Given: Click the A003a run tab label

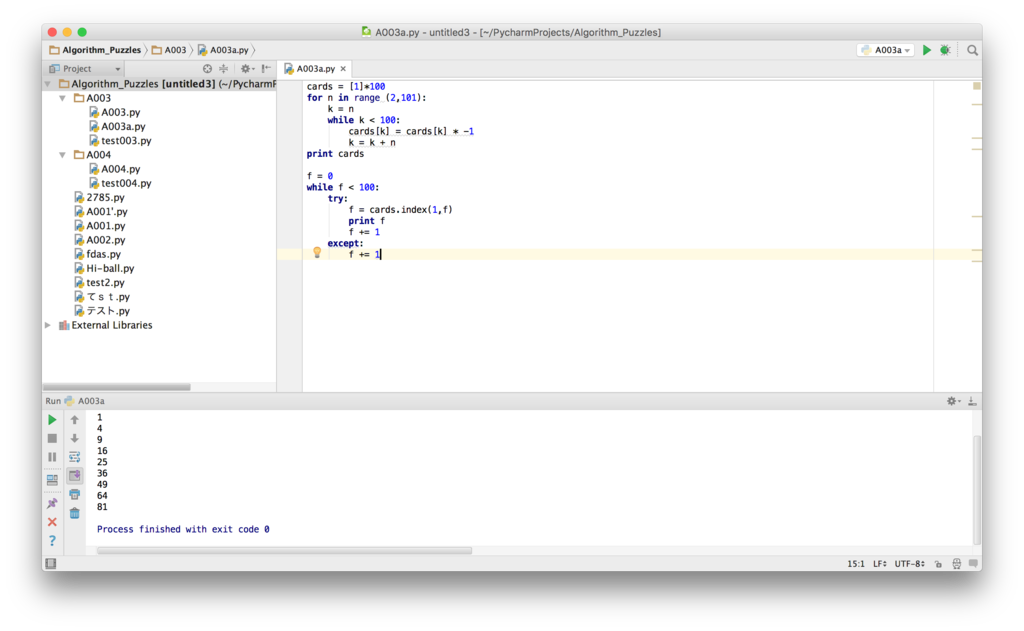Looking at the screenshot, I should (85, 401).
